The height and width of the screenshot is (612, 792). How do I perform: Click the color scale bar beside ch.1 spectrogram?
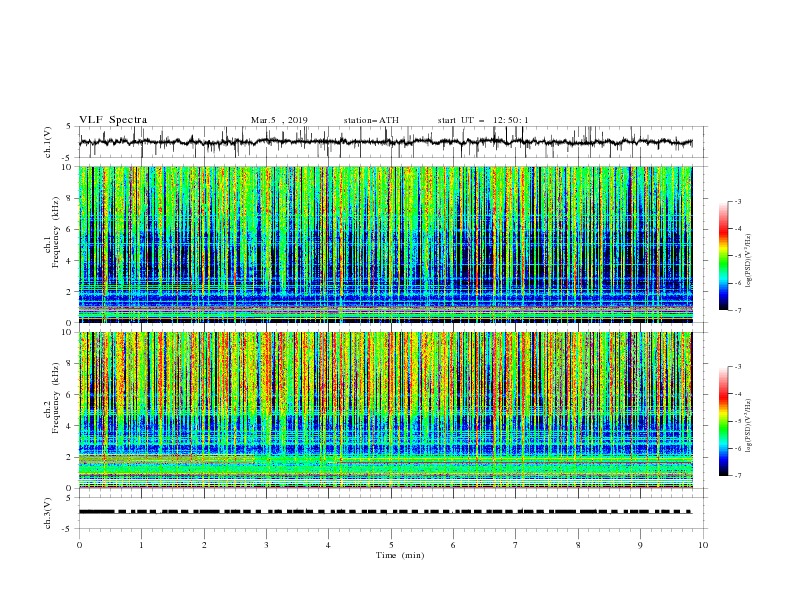[724, 256]
